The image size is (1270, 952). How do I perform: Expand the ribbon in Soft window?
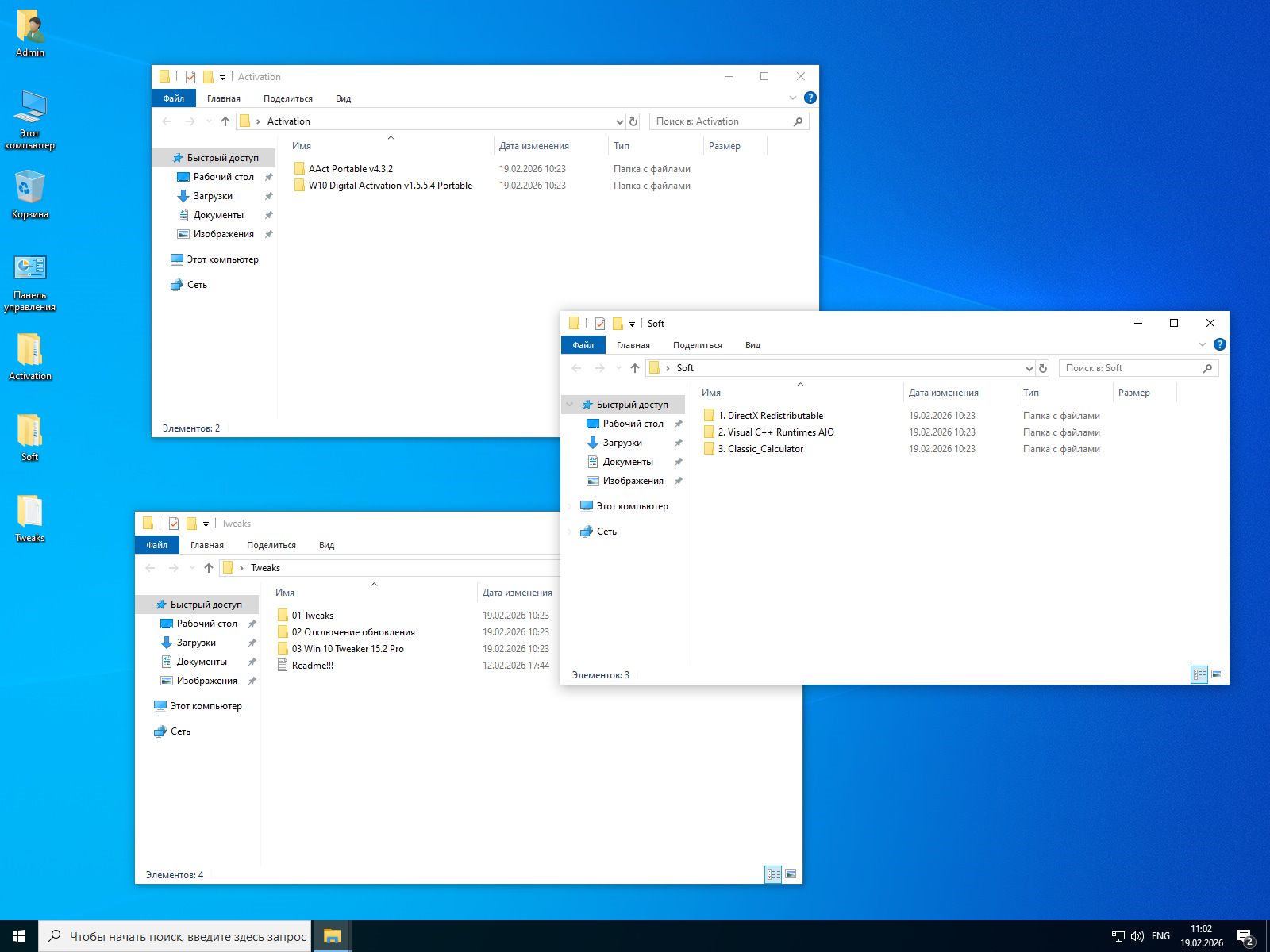click(x=1202, y=344)
